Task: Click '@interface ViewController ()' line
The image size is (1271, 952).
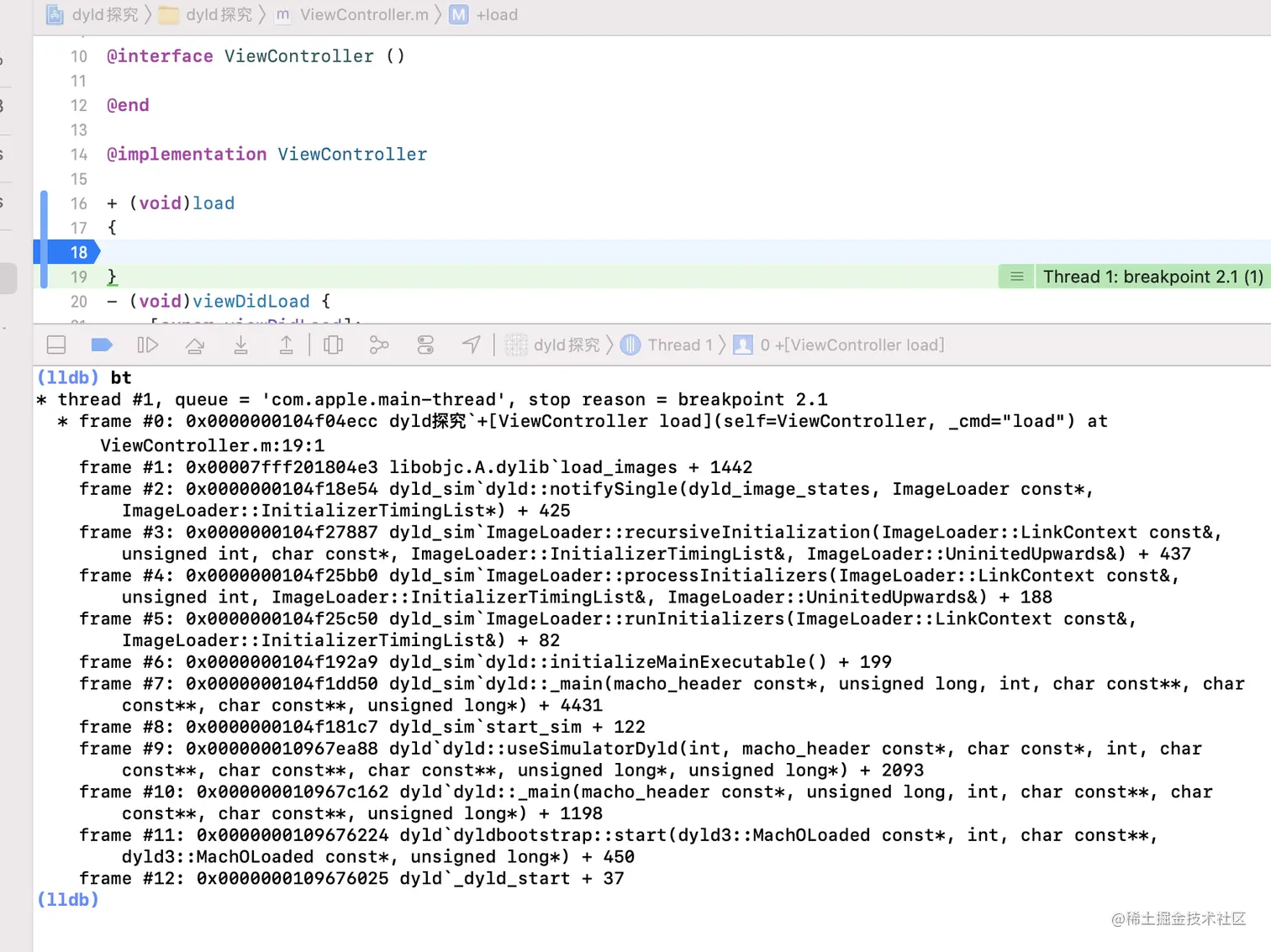Action: coord(256,56)
